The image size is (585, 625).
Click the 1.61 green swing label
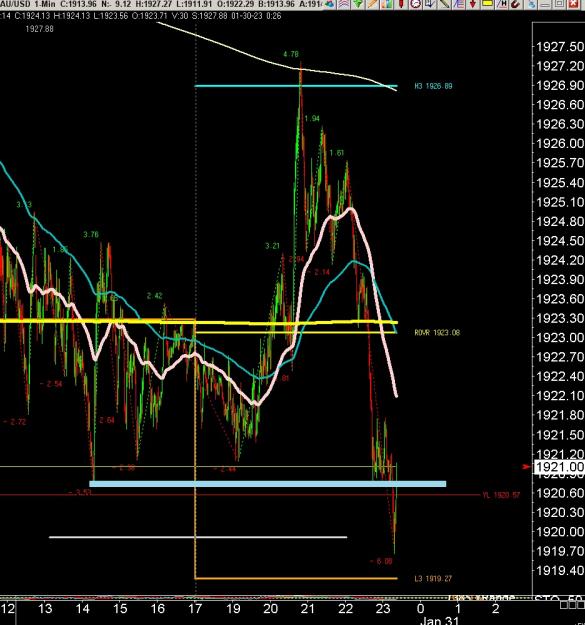click(337, 153)
